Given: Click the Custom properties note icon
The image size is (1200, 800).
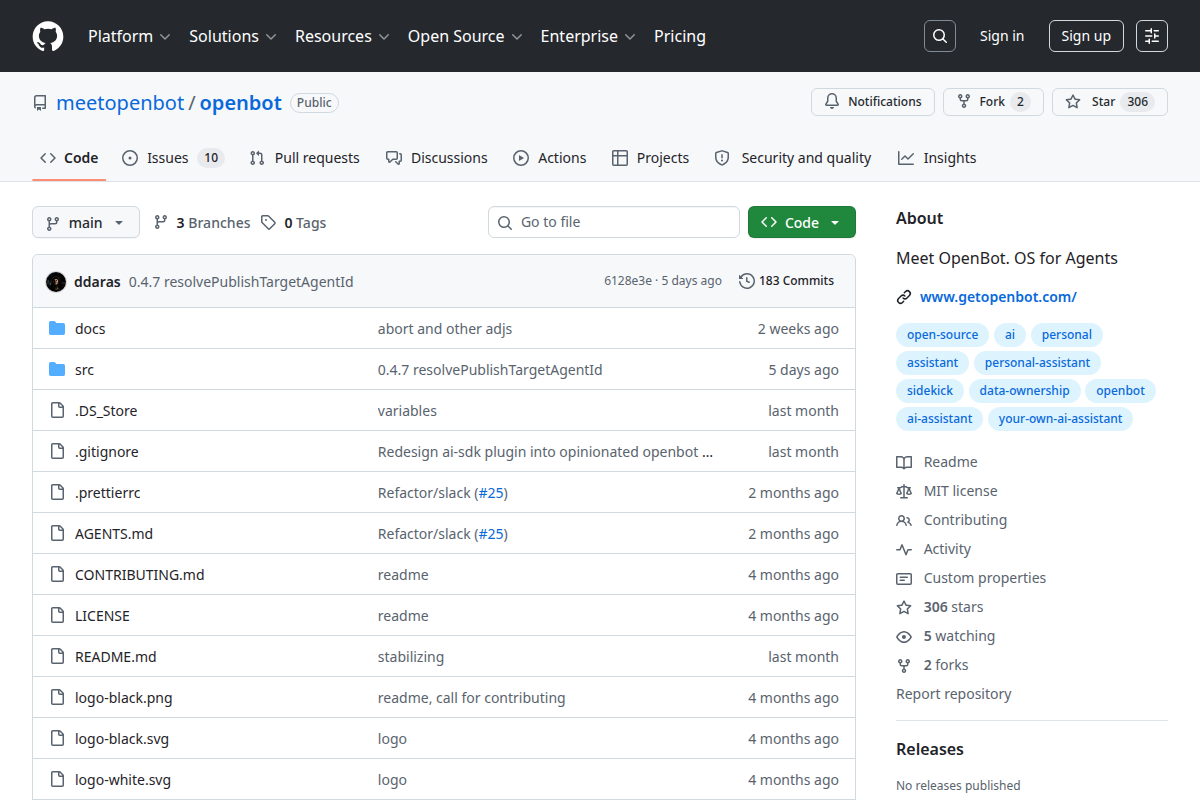Looking at the screenshot, I should click(x=904, y=578).
